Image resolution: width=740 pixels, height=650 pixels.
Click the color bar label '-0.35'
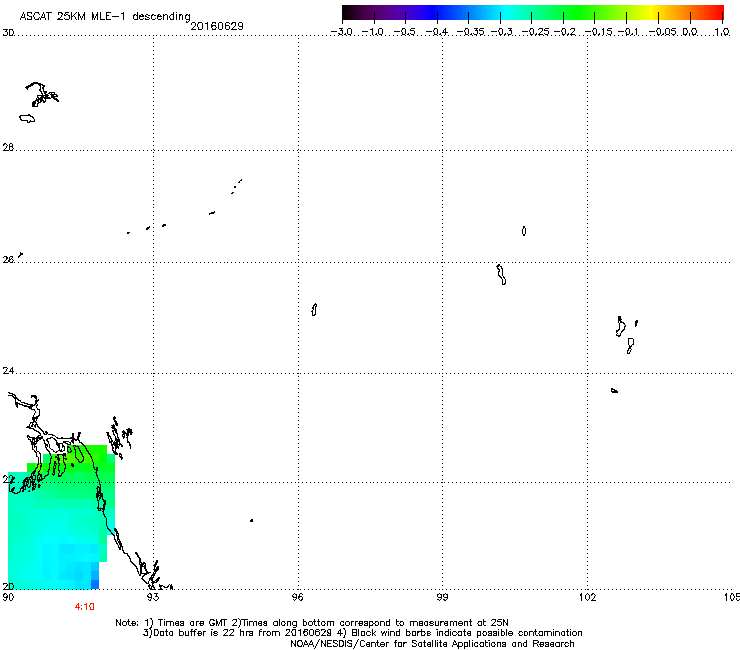click(471, 32)
